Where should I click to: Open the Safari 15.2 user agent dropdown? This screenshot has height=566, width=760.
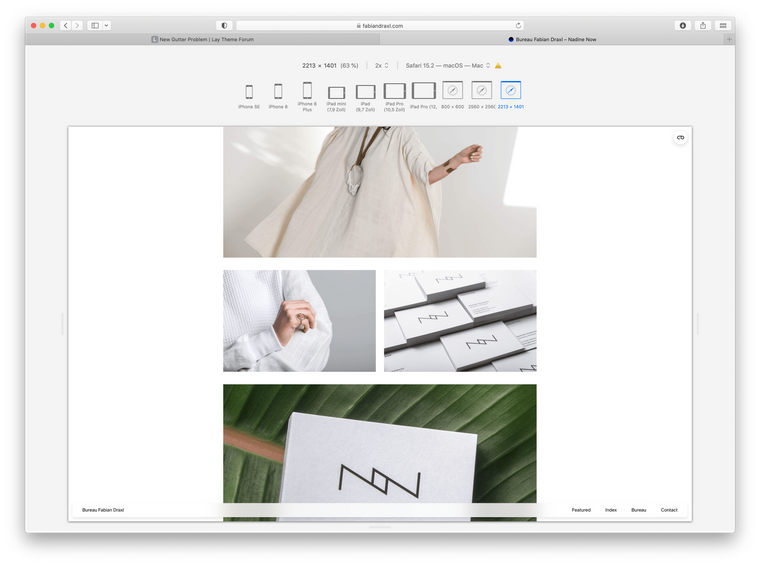[448, 65]
